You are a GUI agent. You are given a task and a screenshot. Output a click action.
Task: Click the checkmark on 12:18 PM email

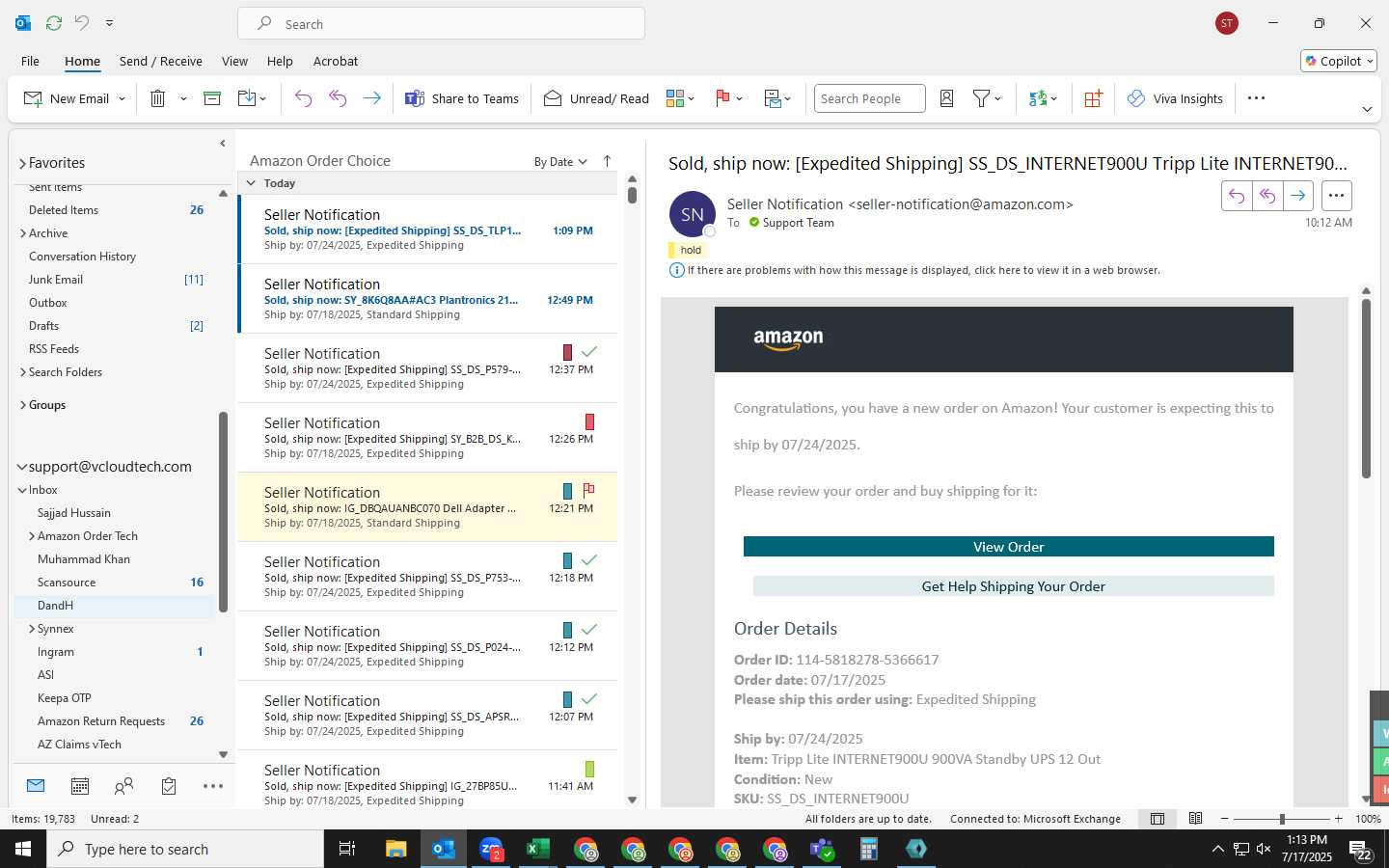click(x=588, y=560)
